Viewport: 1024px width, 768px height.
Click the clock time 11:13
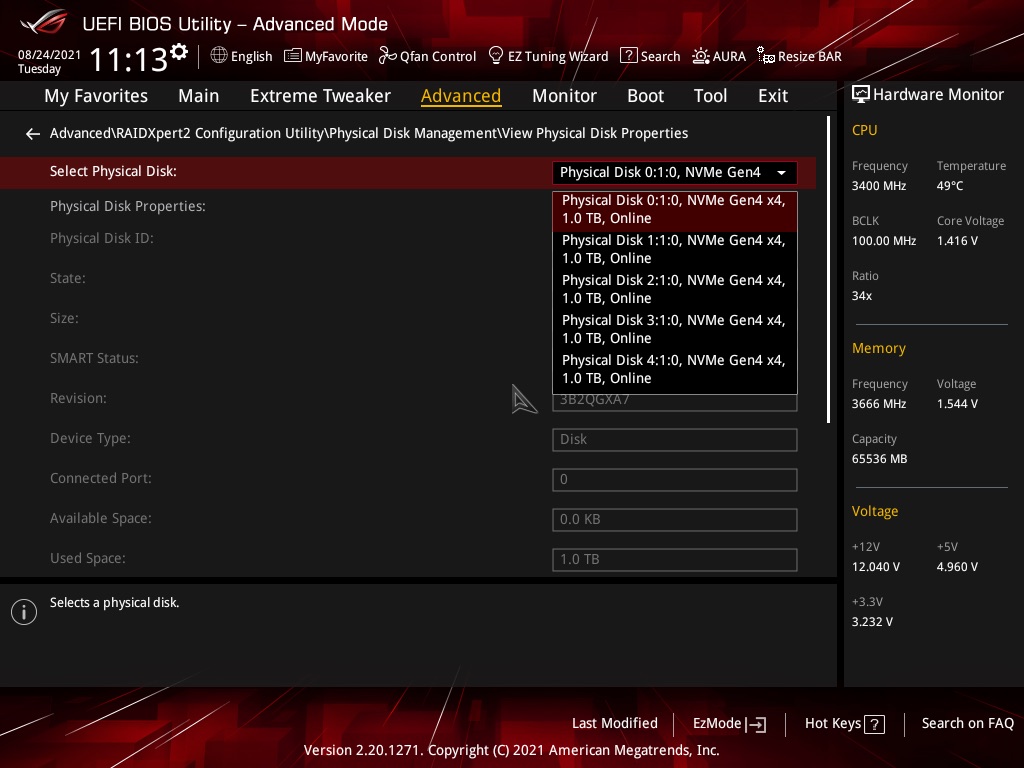(128, 60)
